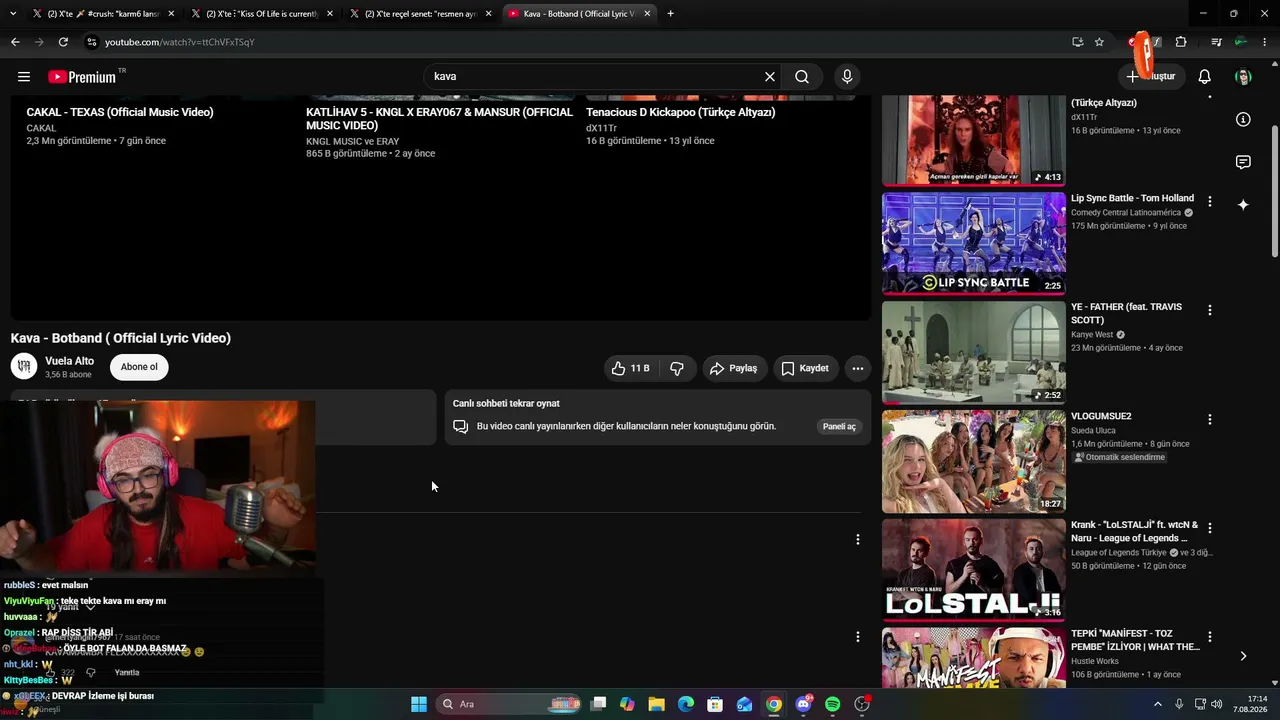Screen dimensions: 1280x720
Task: Open volume control in system tray
Action: 1216,704
